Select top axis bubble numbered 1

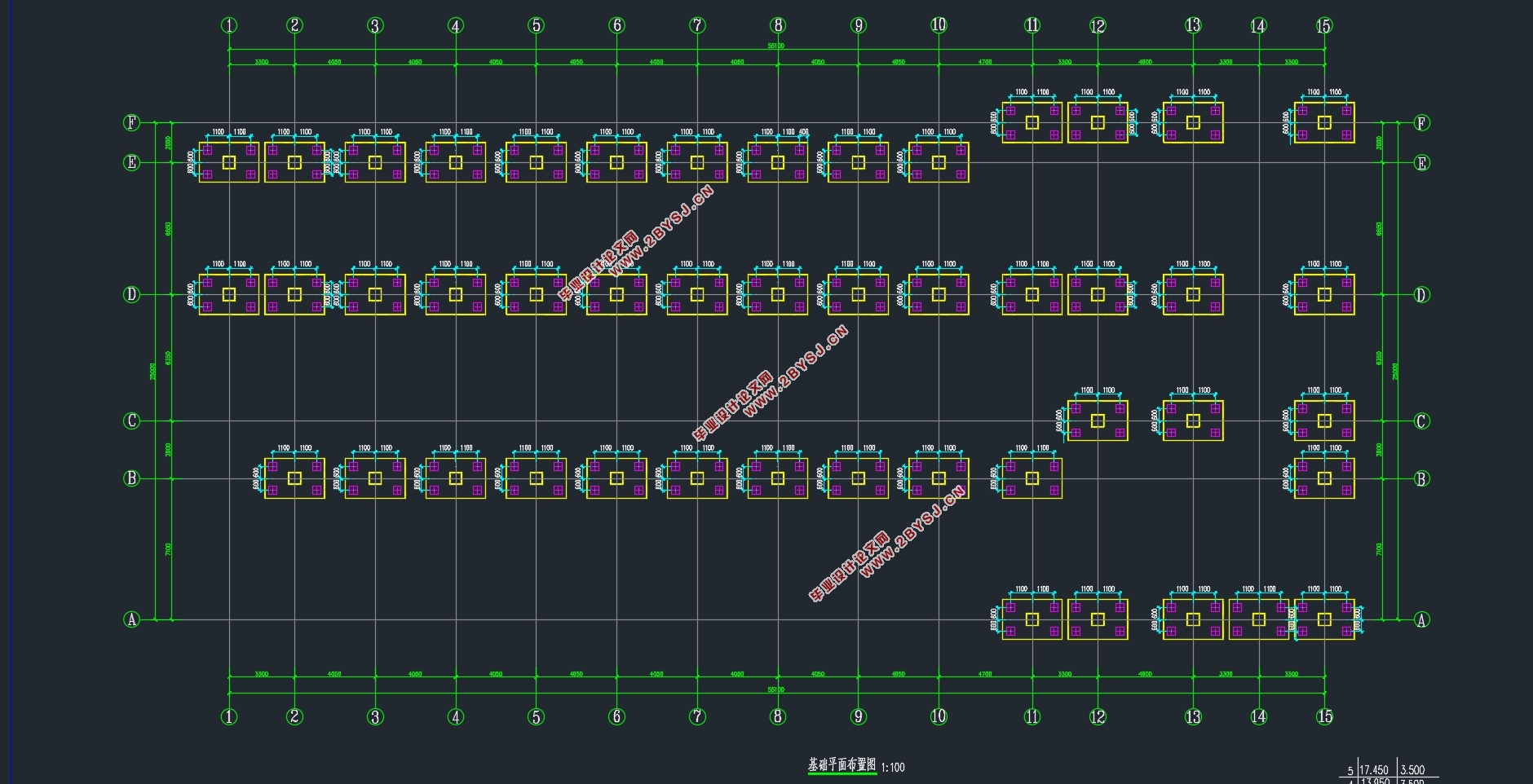pyautogui.click(x=229, y=25)
